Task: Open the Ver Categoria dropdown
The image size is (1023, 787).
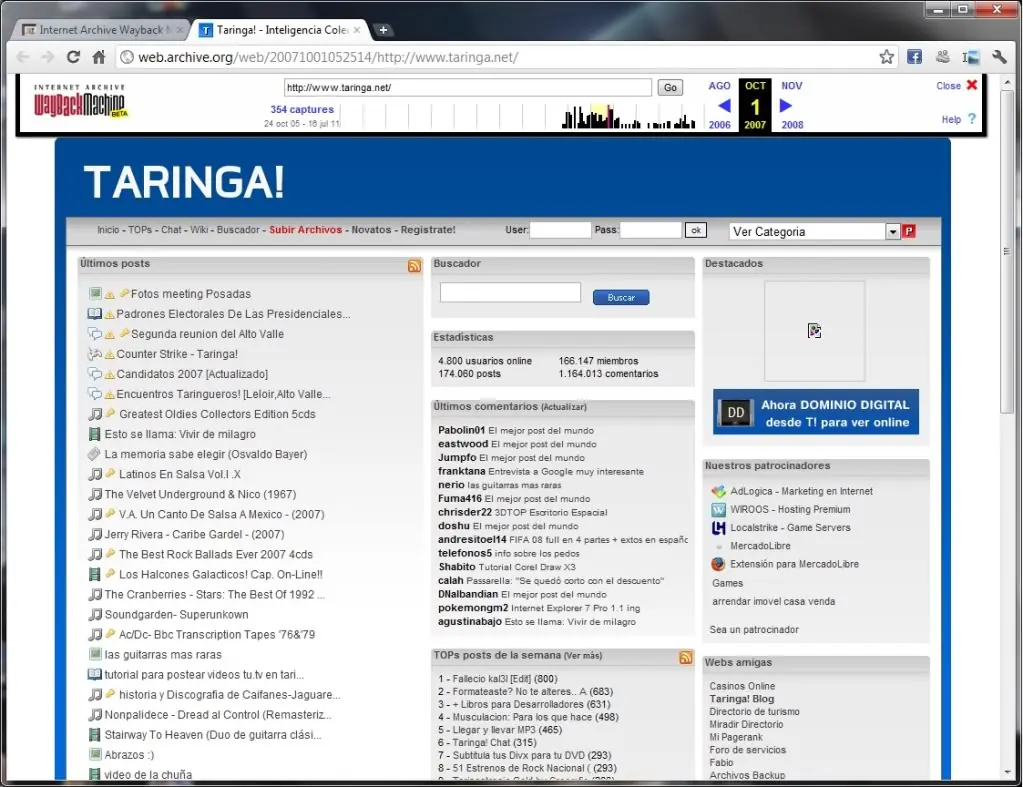Action: (x=814, y=232)
